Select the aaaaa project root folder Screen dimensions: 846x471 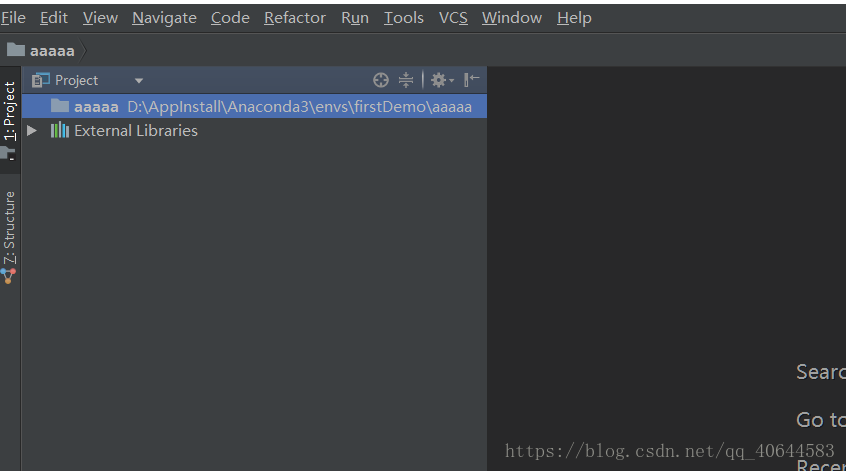coord(96,106)
